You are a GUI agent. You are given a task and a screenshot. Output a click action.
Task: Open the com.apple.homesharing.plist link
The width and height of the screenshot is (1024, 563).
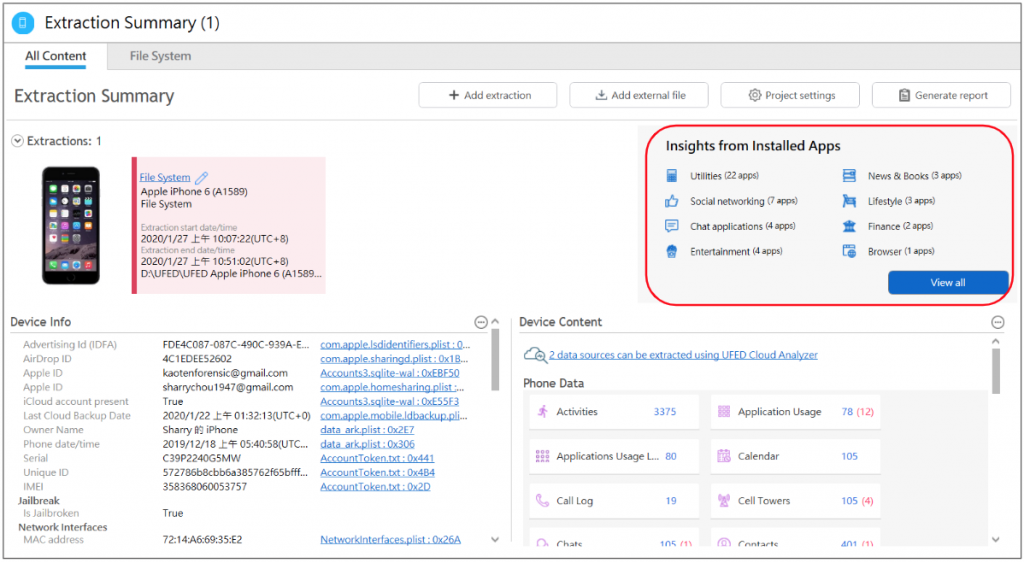click(x=392, y=387)
